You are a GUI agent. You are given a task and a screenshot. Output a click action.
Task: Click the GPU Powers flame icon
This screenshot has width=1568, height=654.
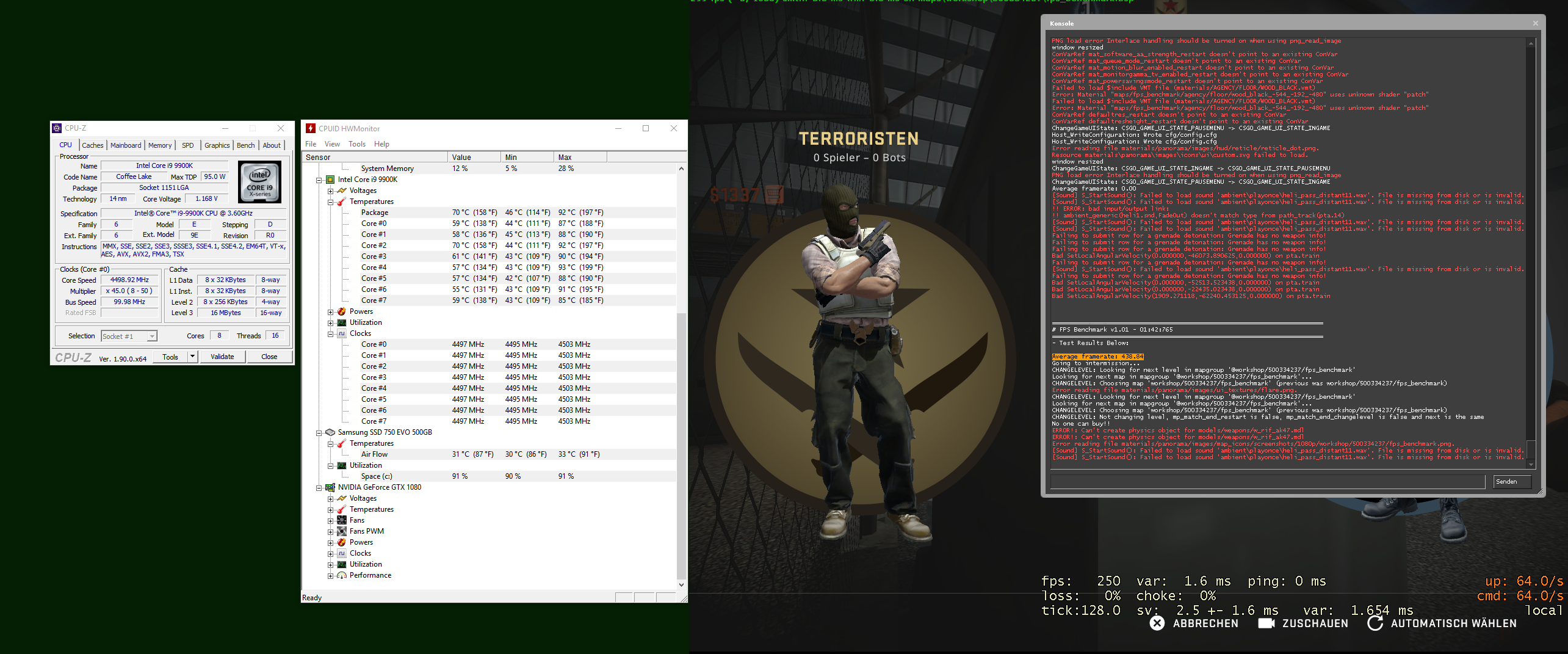[342, 542]
